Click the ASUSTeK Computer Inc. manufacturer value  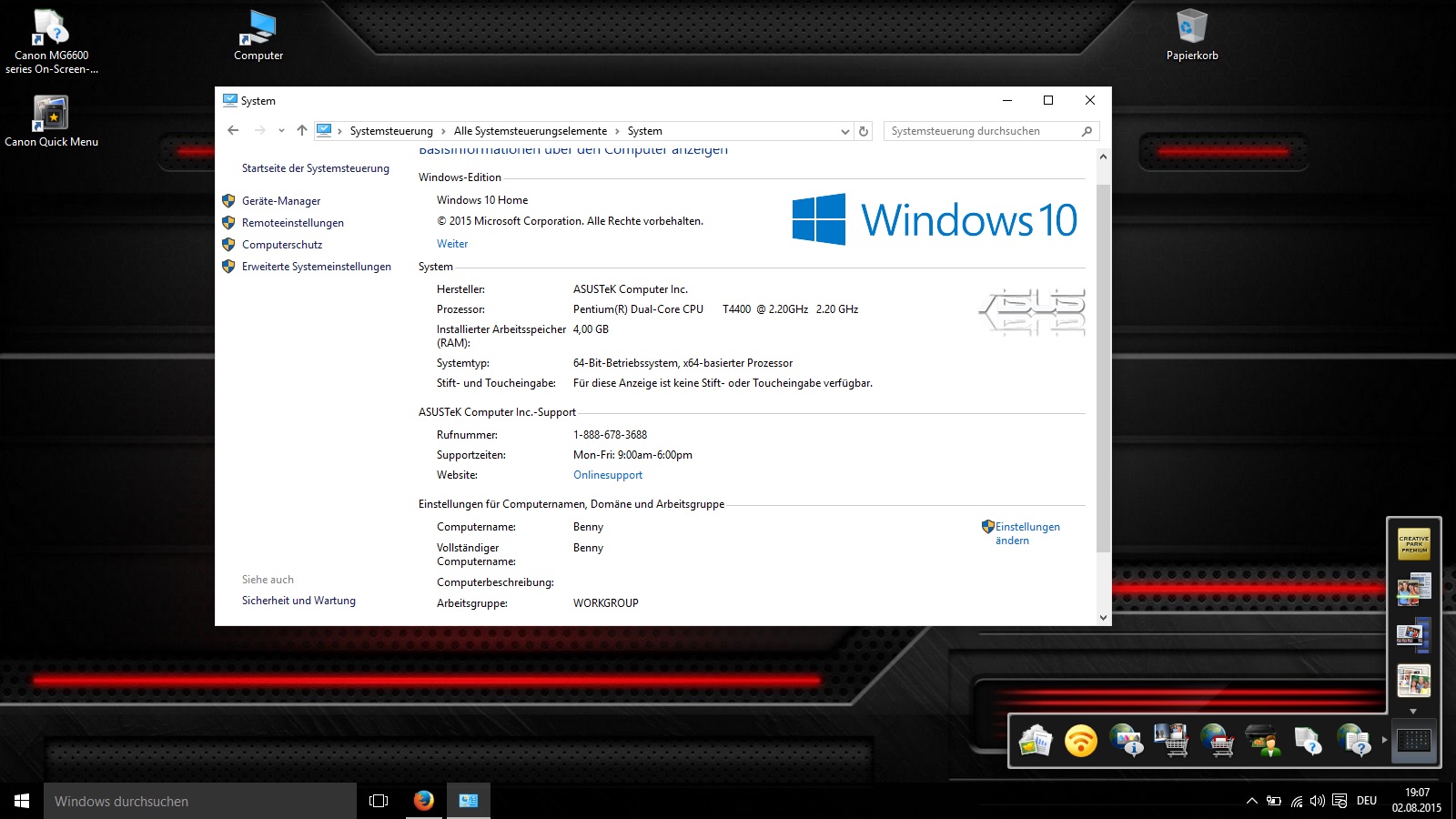(x=631, y=289)
